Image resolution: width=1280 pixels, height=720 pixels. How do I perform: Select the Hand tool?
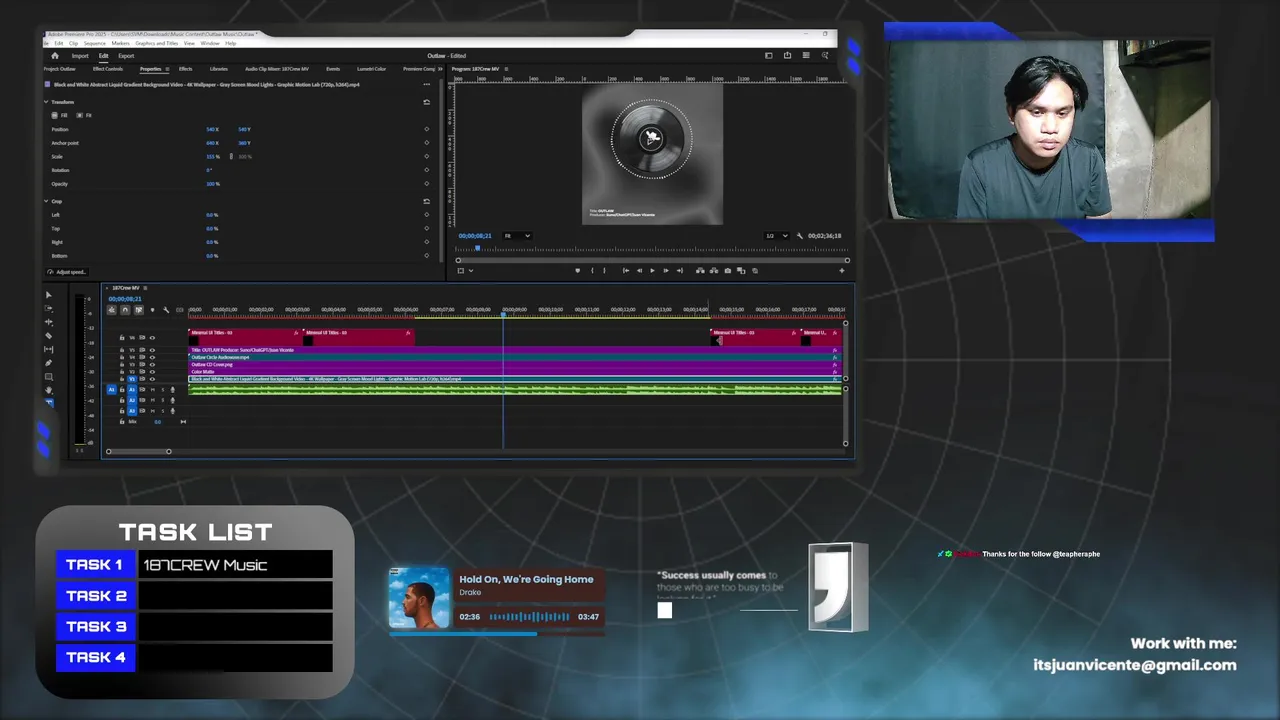(49, 390)
